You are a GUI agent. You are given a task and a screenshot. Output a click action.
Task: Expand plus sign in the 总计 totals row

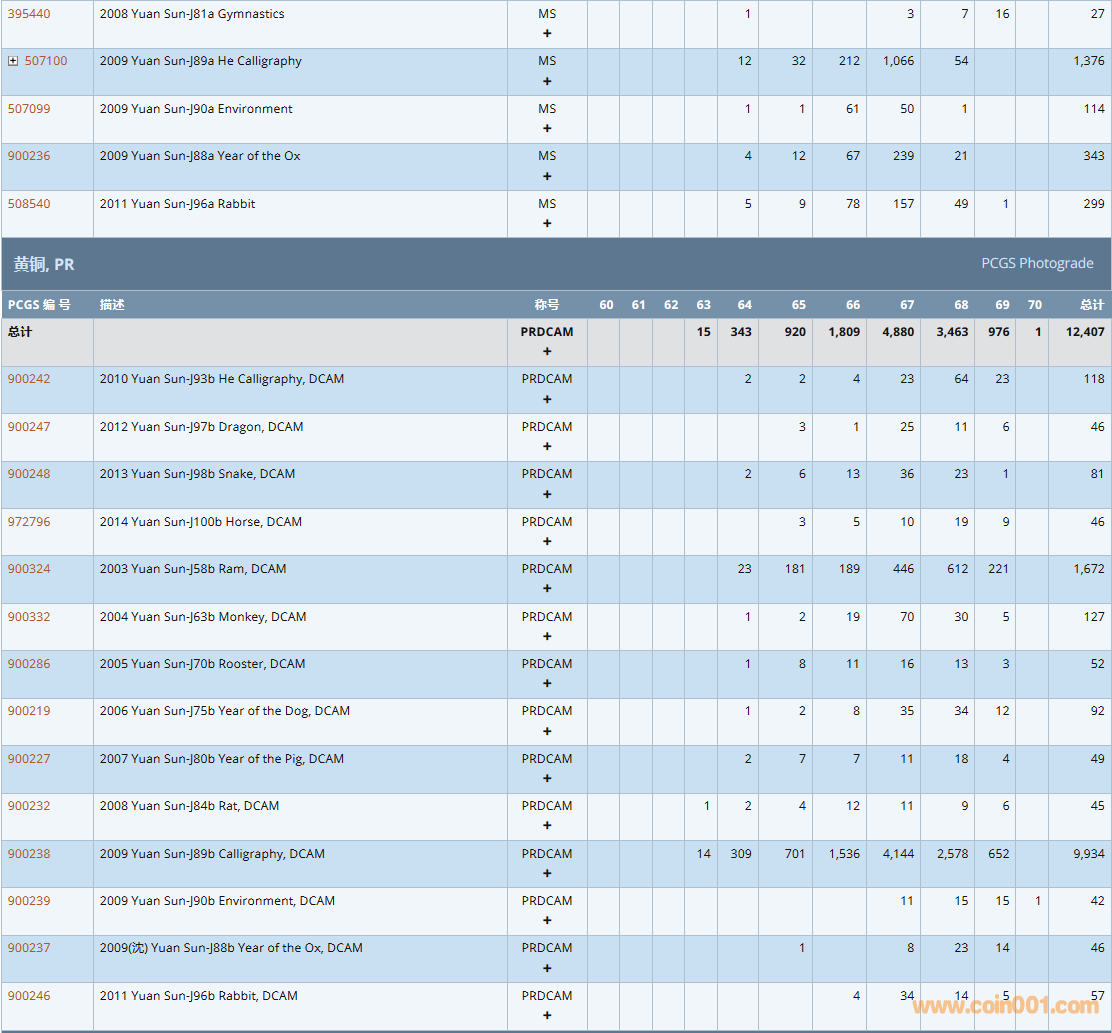[547, 351]
